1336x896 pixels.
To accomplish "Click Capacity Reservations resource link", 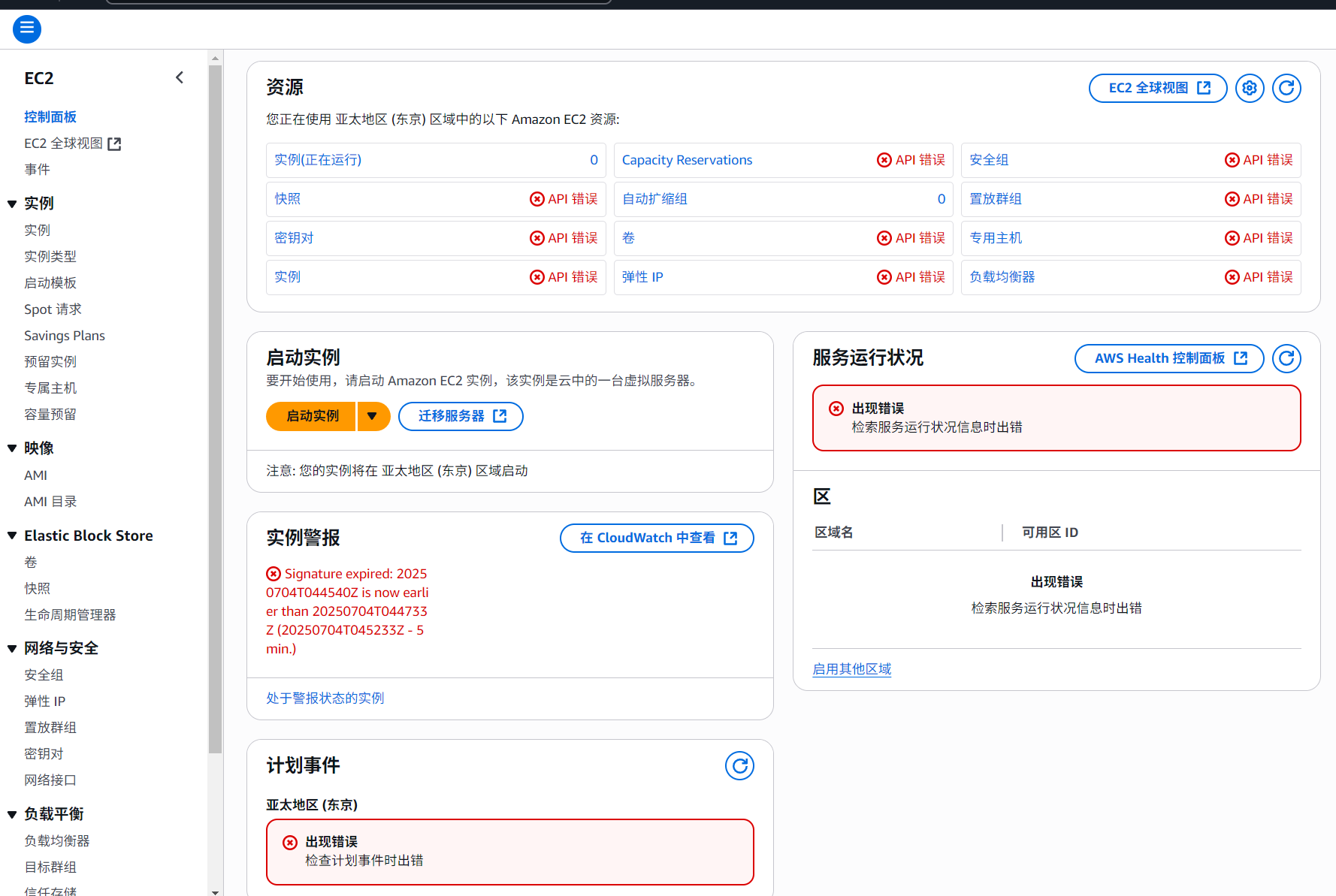I will (687, 160).
